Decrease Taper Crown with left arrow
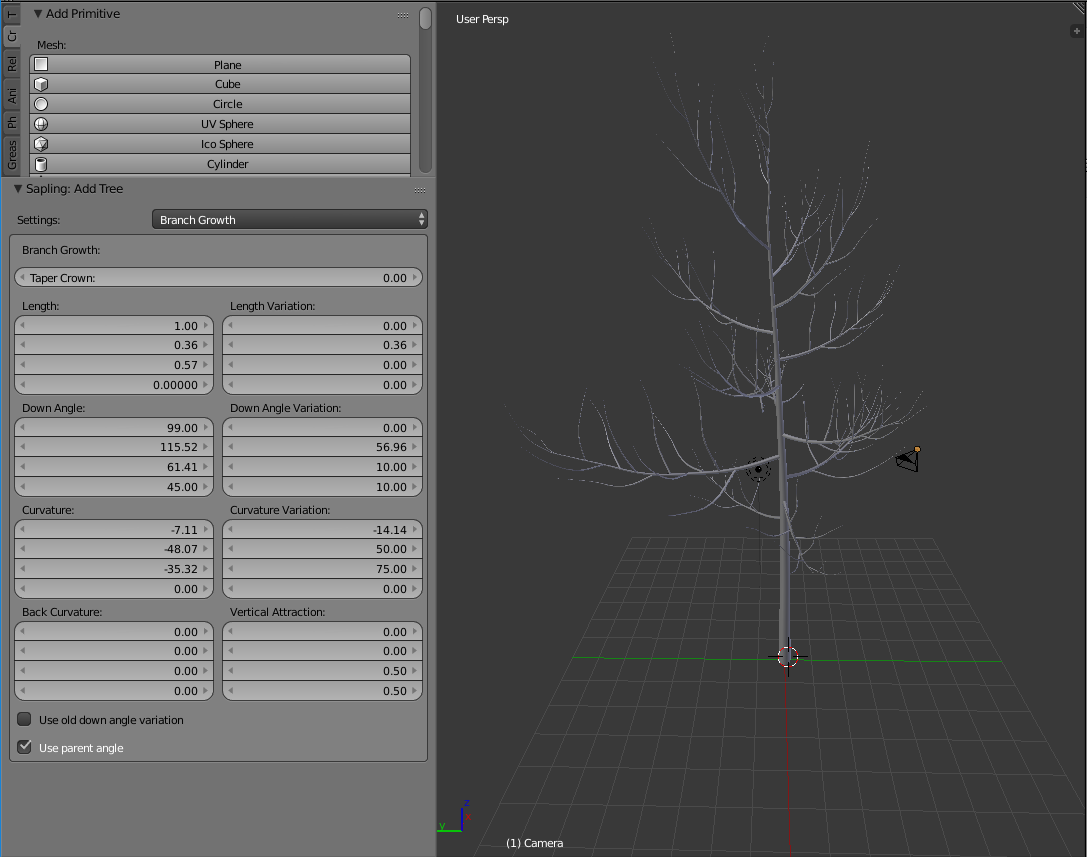Screen dimensions: 1087x857 click(x=22, y=277)
